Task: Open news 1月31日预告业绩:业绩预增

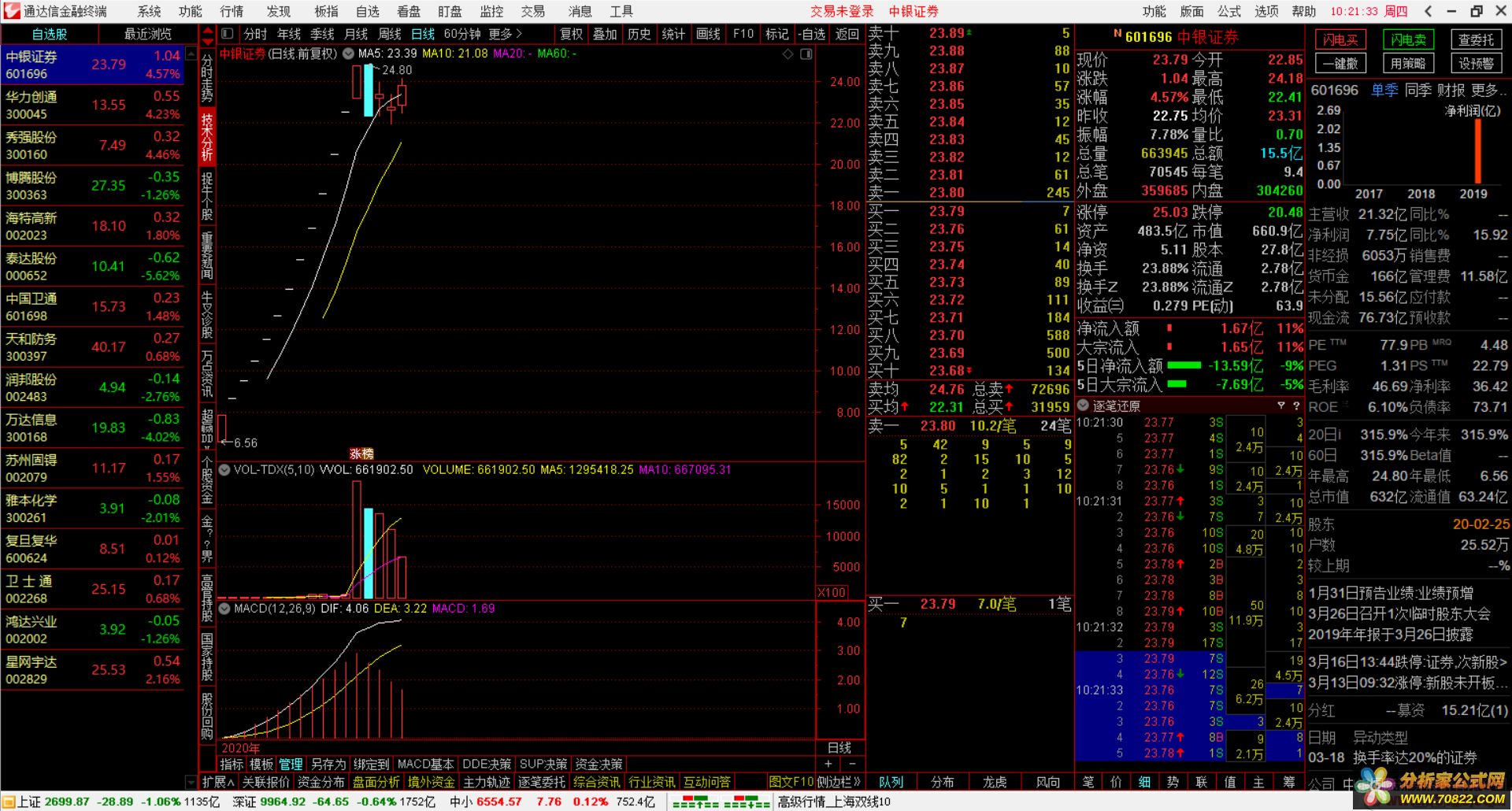Action: [x=1390, y=592]
